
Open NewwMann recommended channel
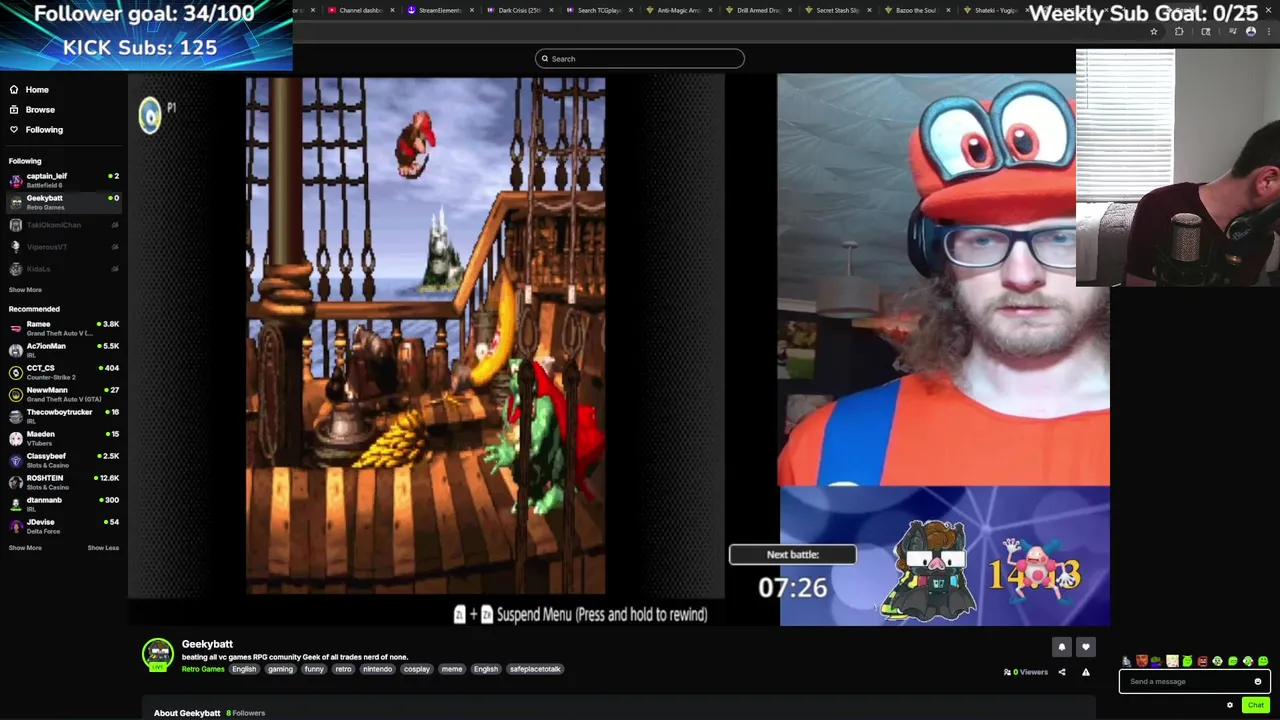point(64,394)
